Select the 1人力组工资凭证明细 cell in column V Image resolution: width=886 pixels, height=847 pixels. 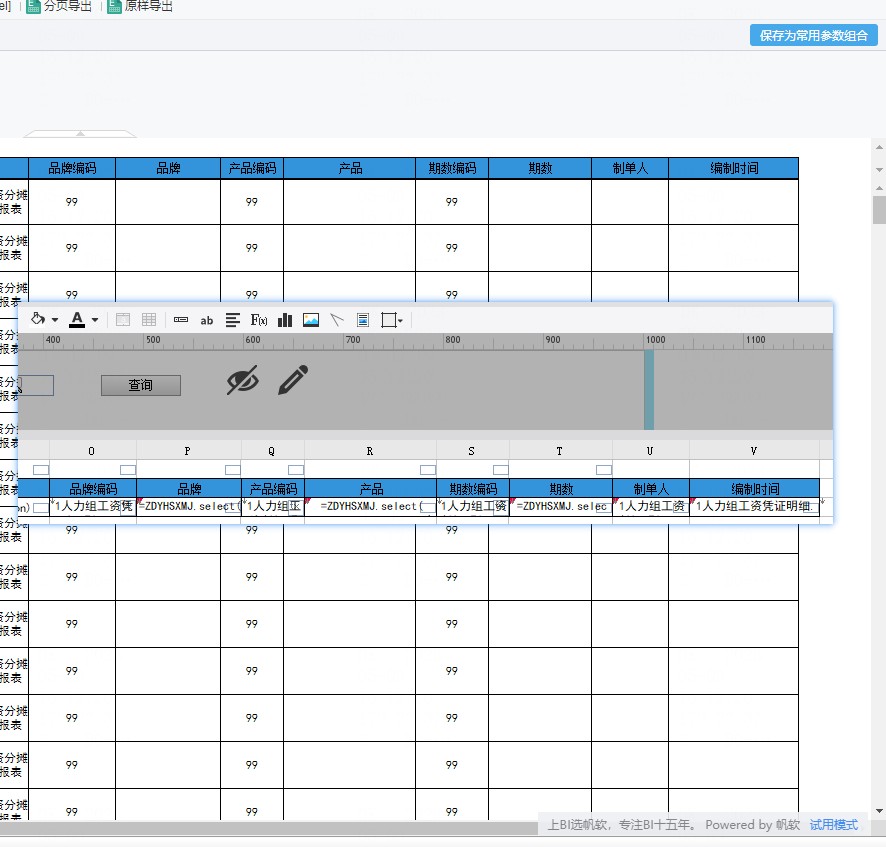point(754,506)
